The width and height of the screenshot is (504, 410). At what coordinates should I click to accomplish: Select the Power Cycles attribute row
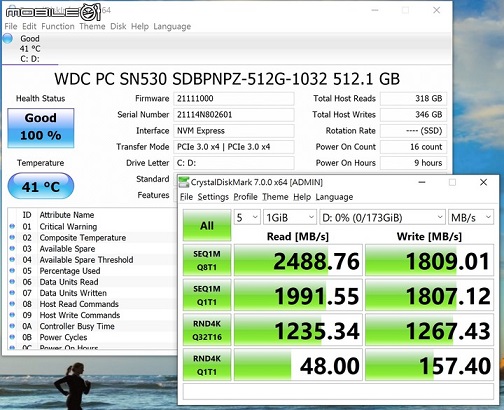[x=92, y=337]
